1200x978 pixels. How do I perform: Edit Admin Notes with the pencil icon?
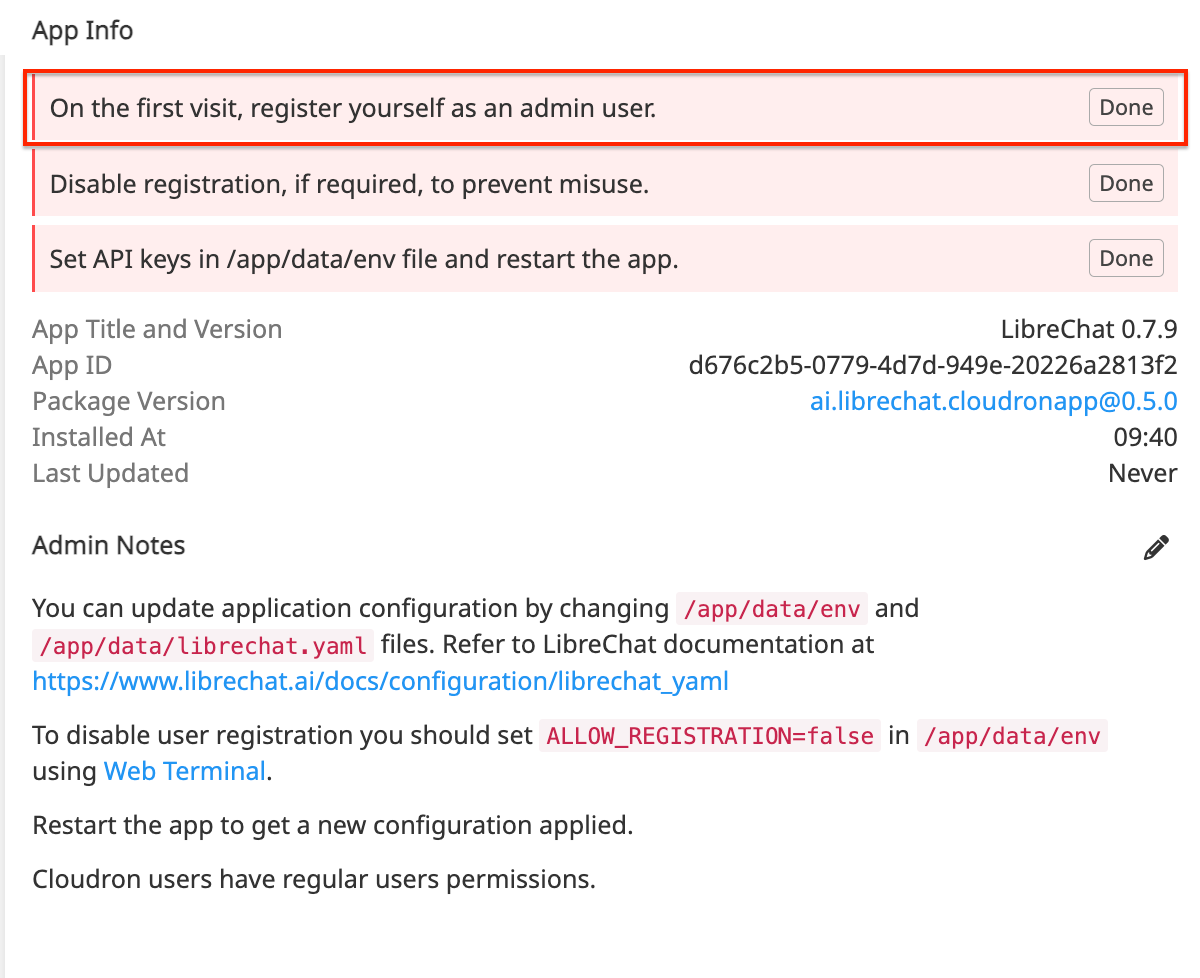pos(1156,548)
